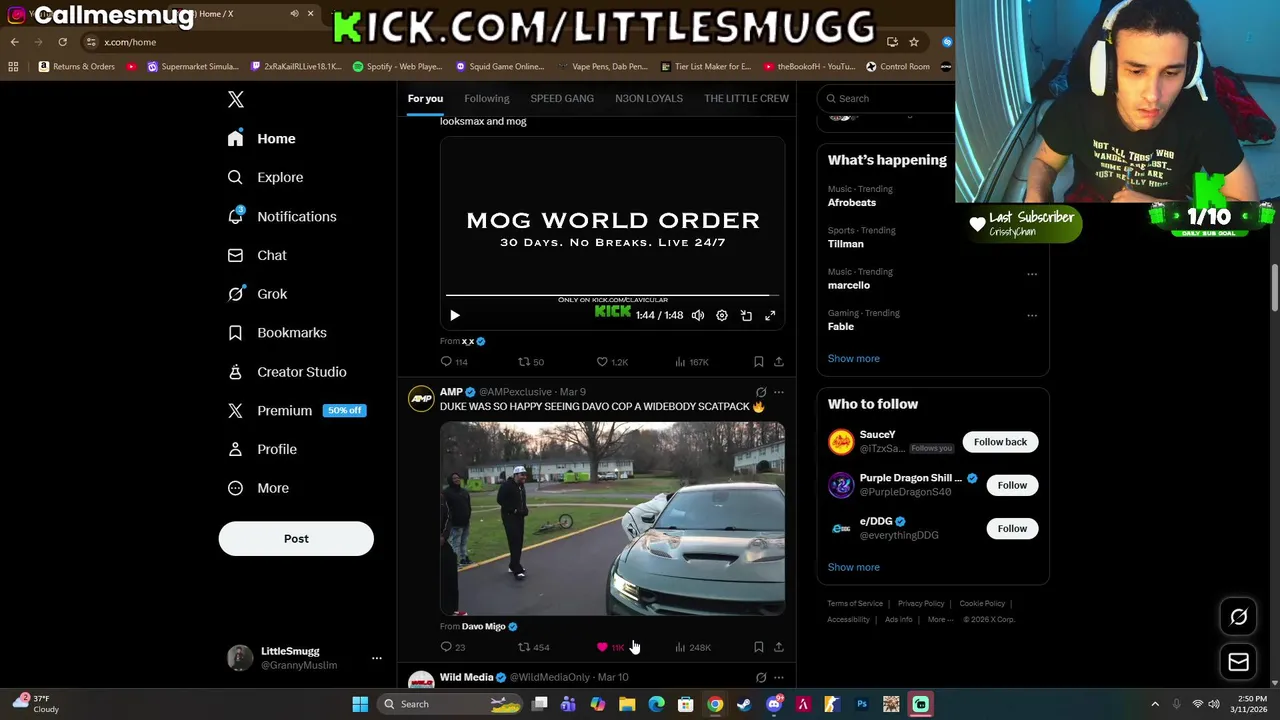Open X logo home icon in sidebar
Viewport: 1280px width, 720px height.
coord(235,99)
